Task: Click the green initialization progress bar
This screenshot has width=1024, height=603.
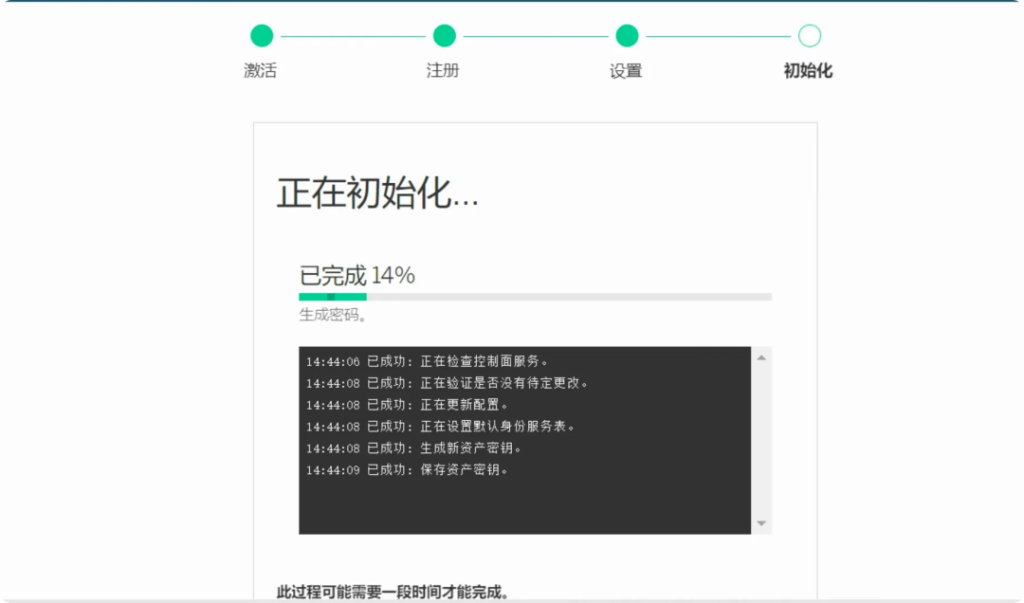Action: point(333,297)
